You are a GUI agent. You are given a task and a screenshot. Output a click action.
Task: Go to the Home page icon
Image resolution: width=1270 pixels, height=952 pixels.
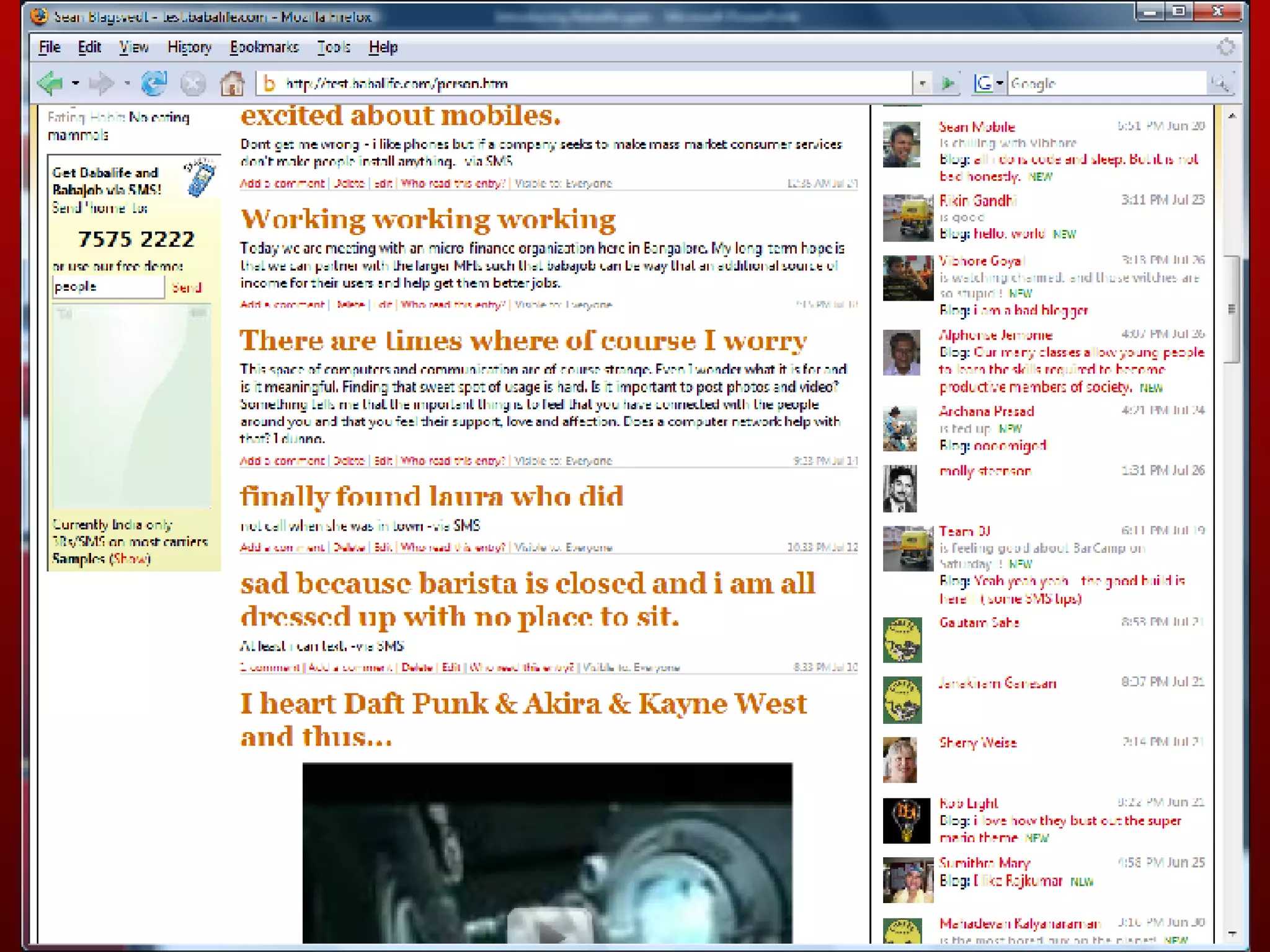232,83
